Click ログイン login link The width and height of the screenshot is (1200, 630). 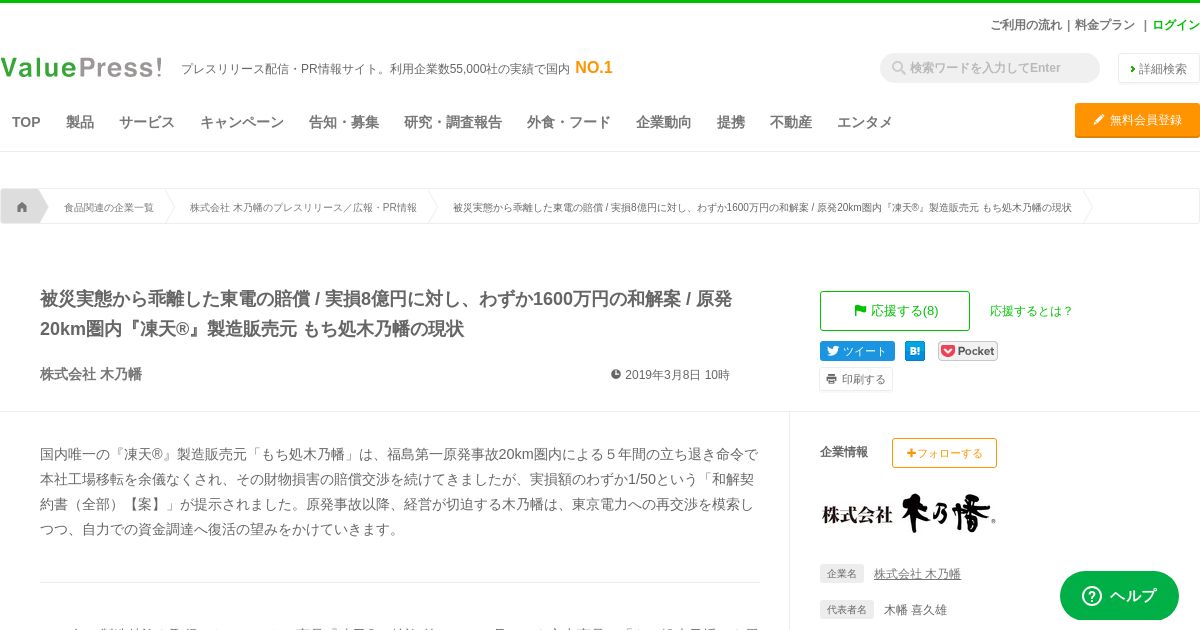click(x=1176, y=25)
